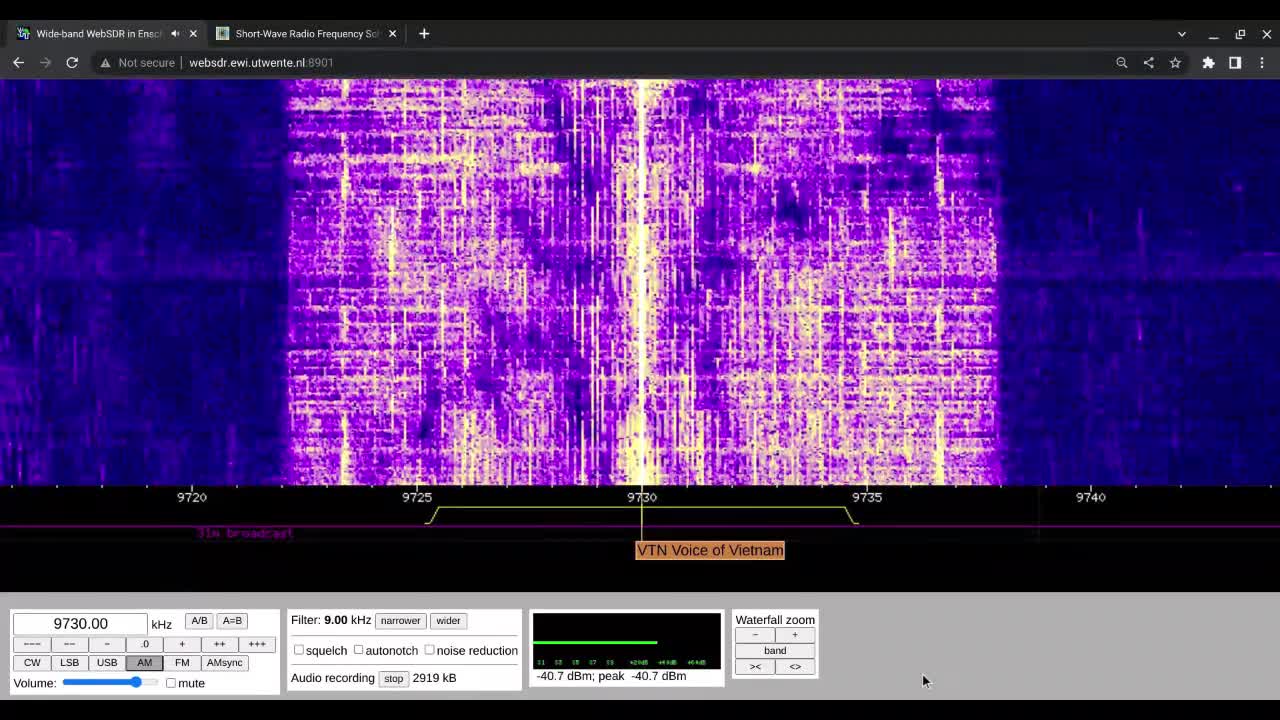Open the Chrome three-dot menu

tap(1262, 62)
